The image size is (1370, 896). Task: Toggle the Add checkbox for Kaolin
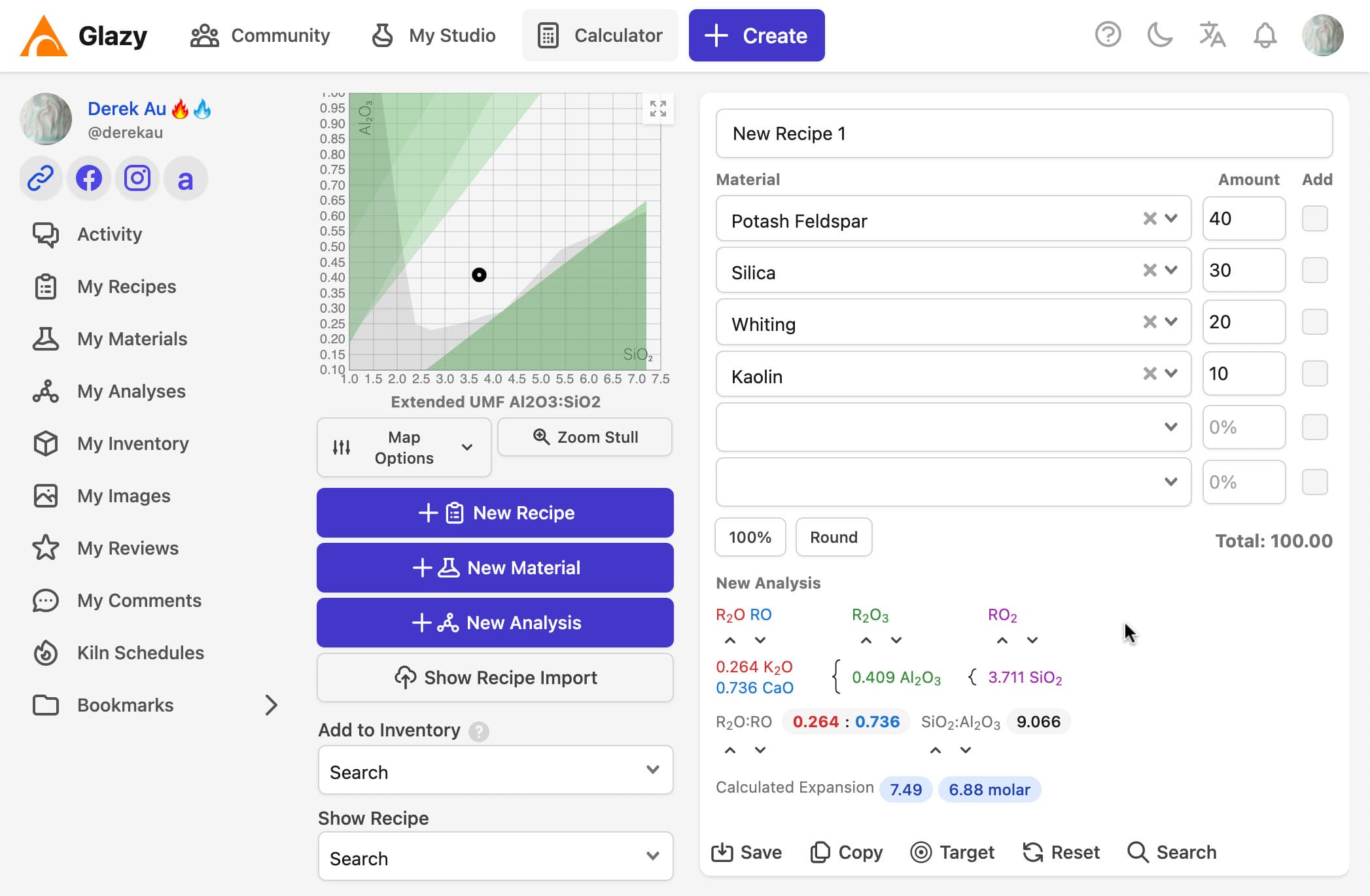click(x=1314, y=373)
